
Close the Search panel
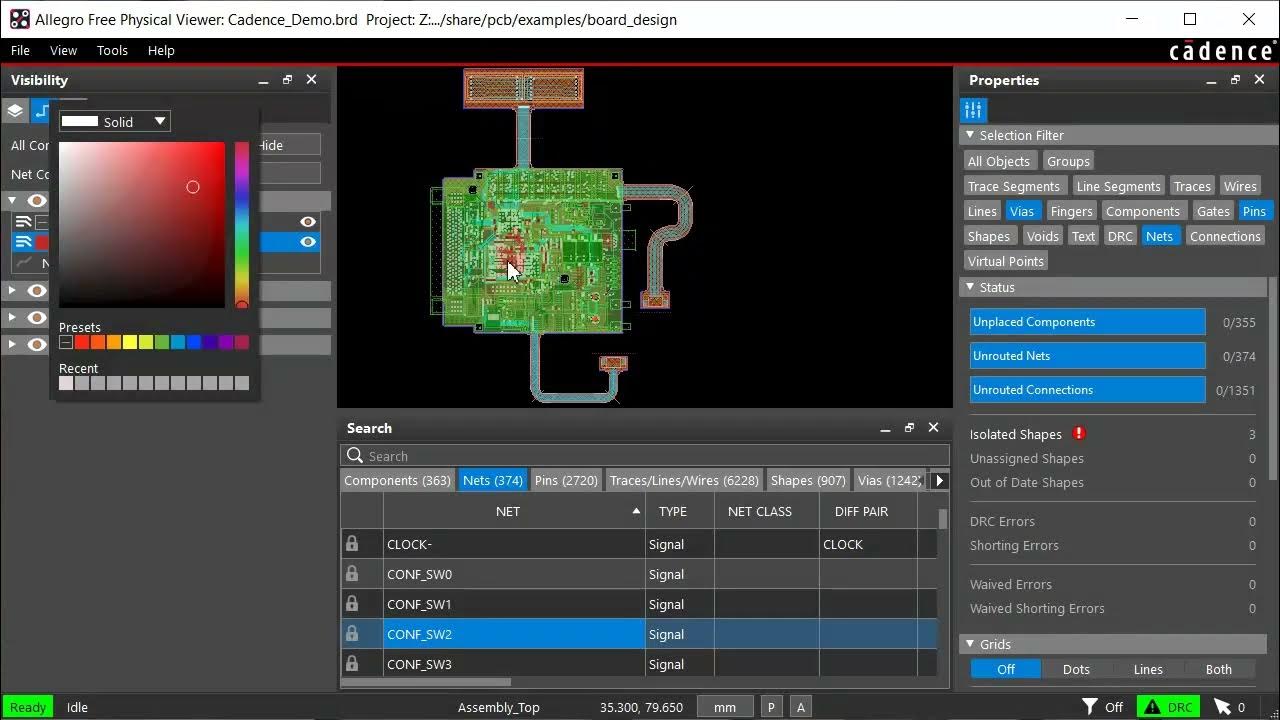click(933, 428)
